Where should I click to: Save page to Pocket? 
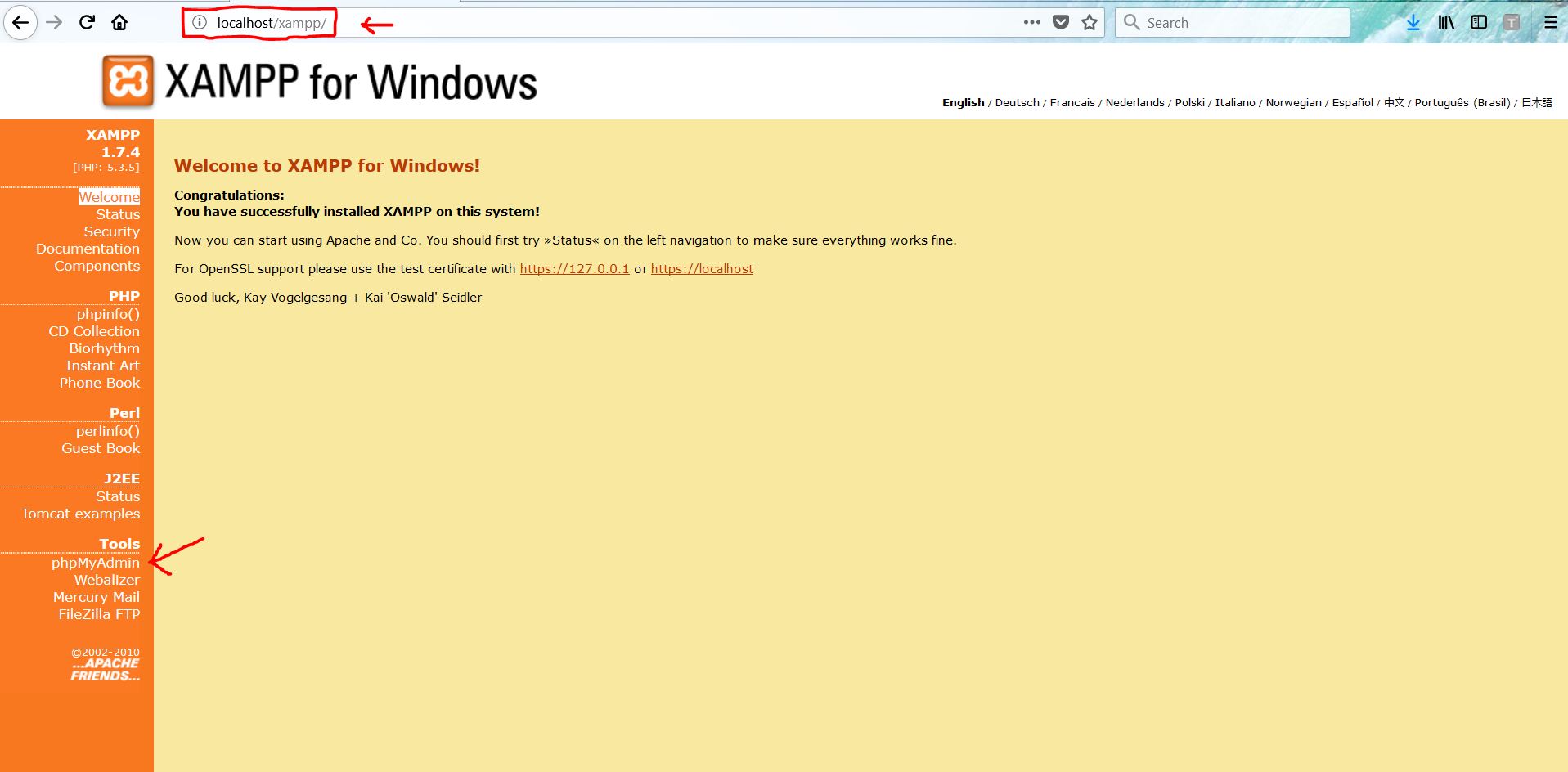click(1061, 23)
